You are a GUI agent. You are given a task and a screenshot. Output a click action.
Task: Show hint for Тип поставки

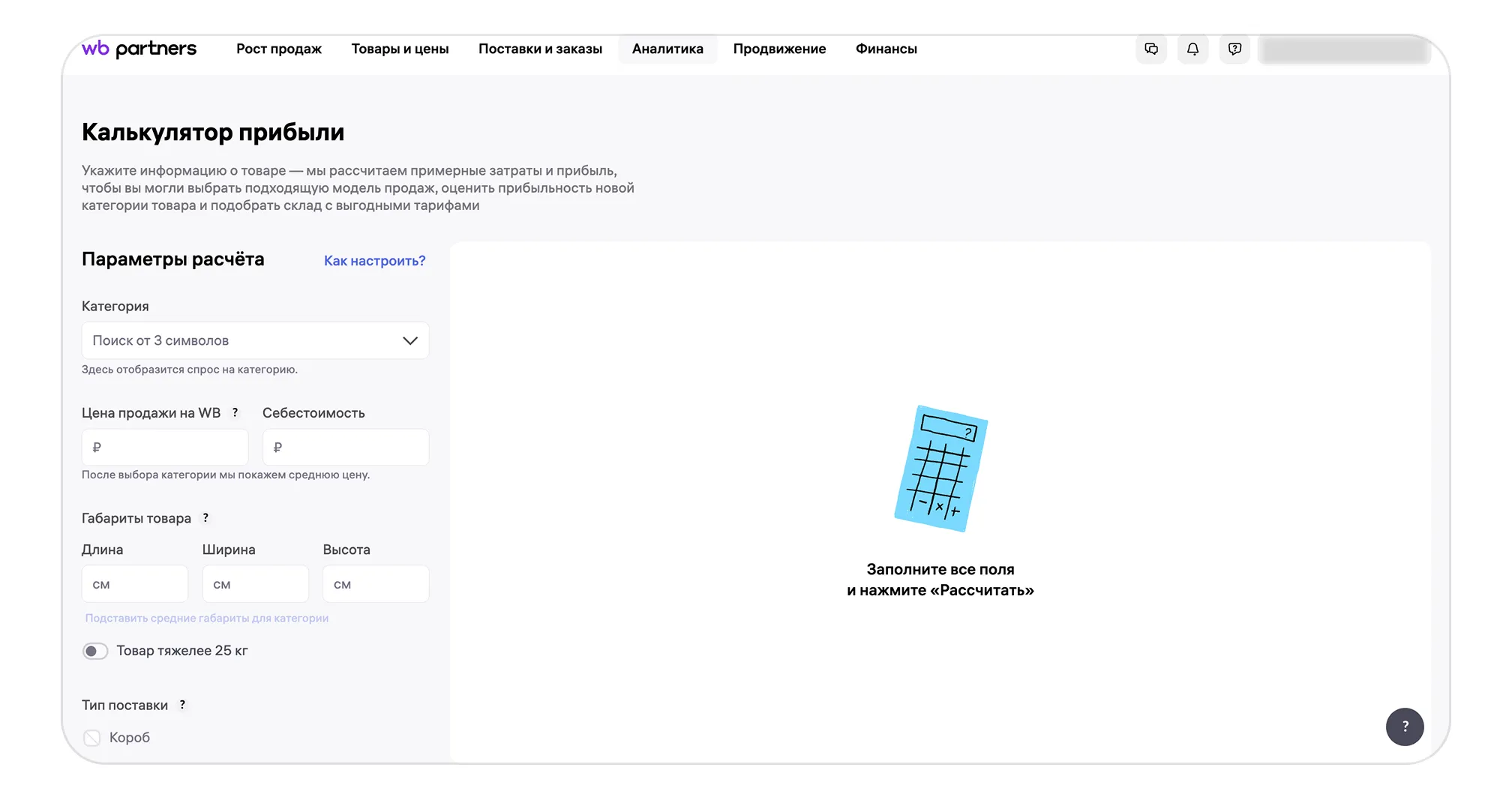(x=182, y=705)
